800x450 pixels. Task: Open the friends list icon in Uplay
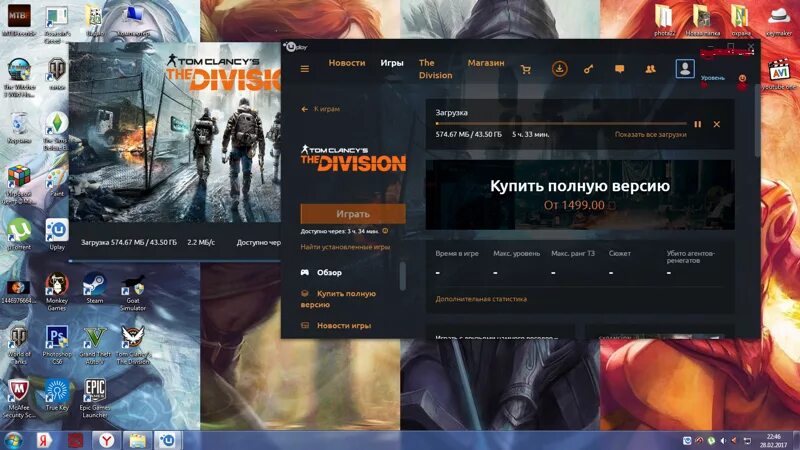click(x=650, y=69)
